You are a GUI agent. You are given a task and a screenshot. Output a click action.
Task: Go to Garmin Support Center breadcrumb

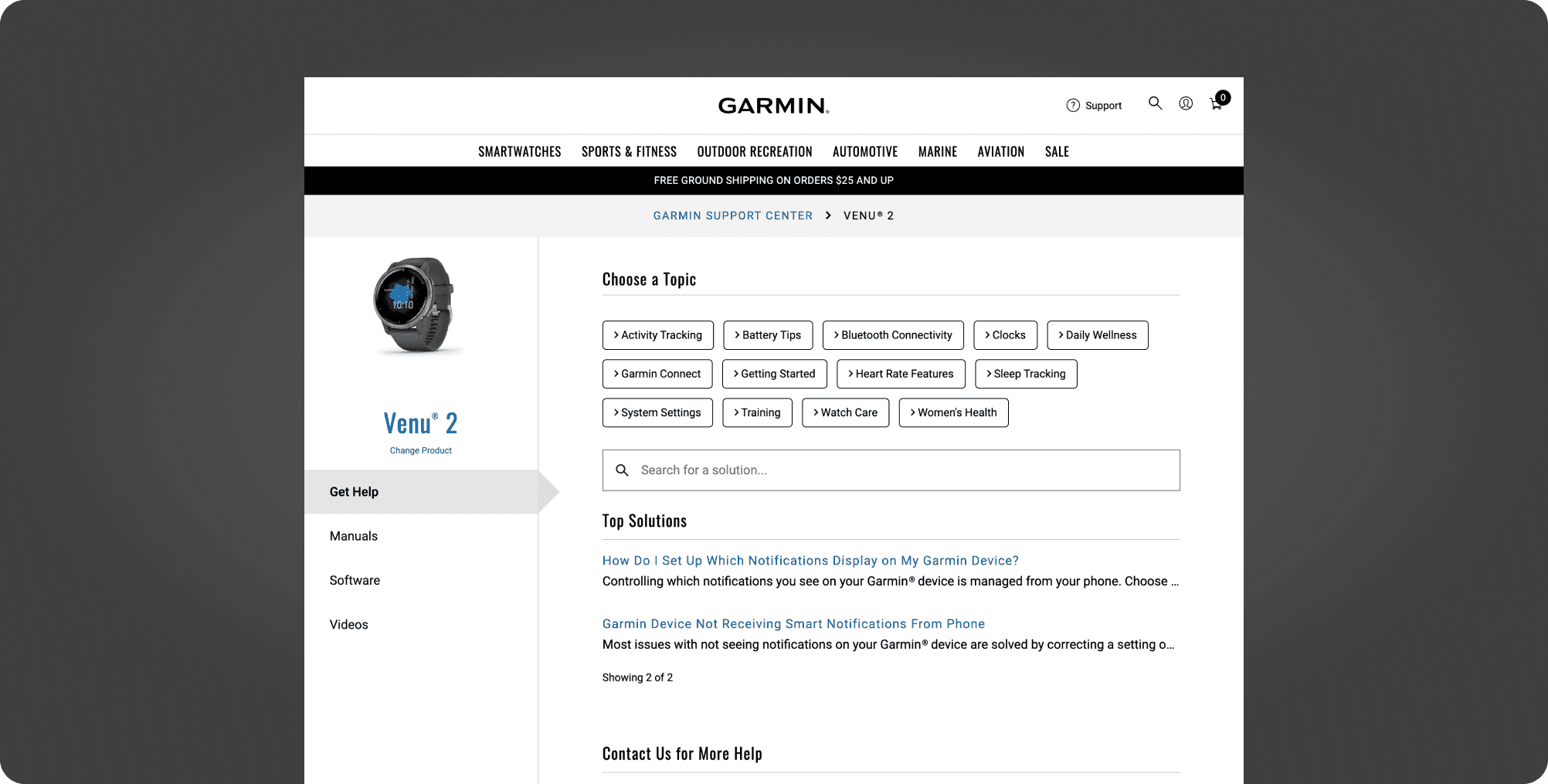click(x=733, y=216)
